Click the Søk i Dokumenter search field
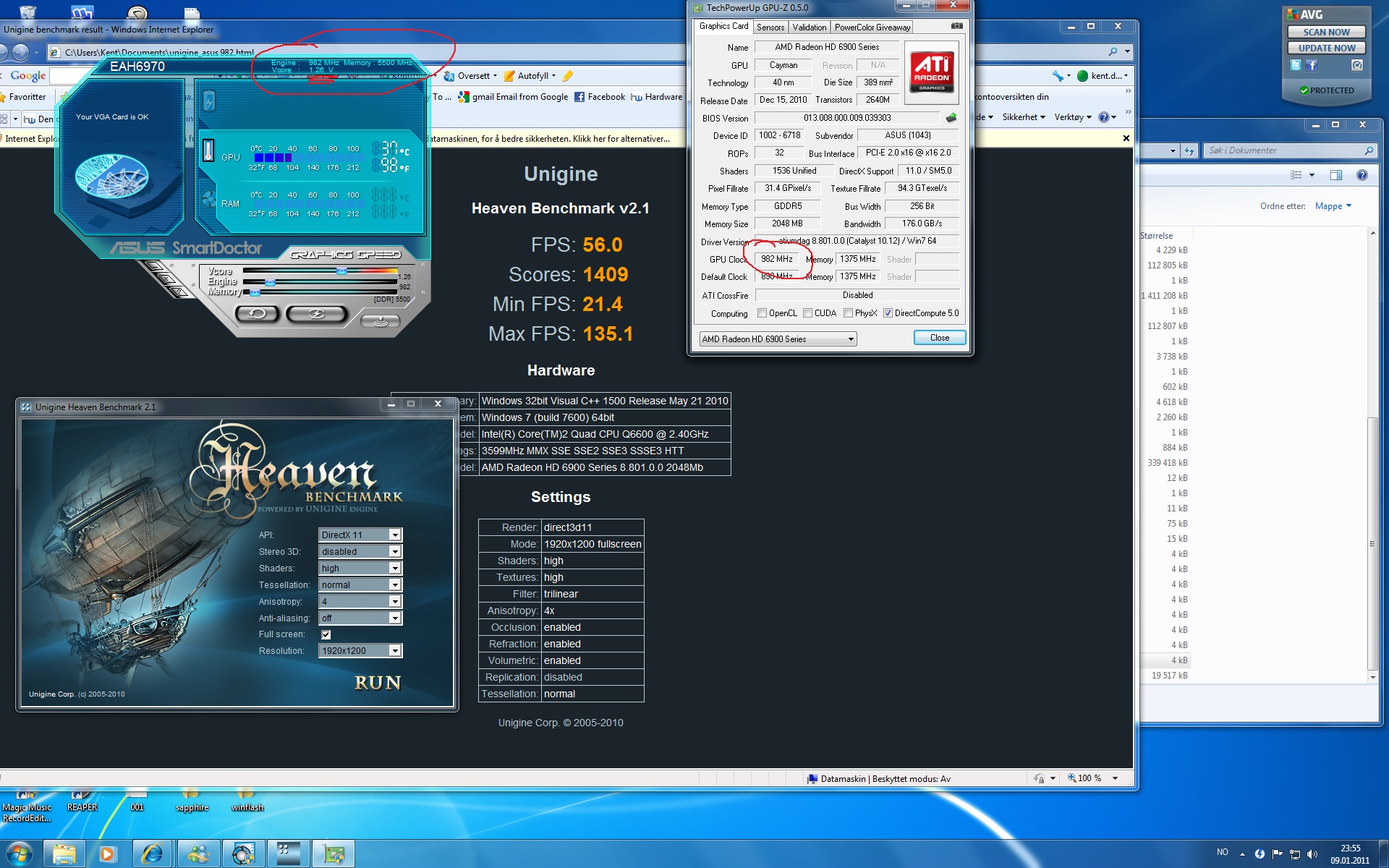The image size is (1389, 868). [x=1289, y=150]
